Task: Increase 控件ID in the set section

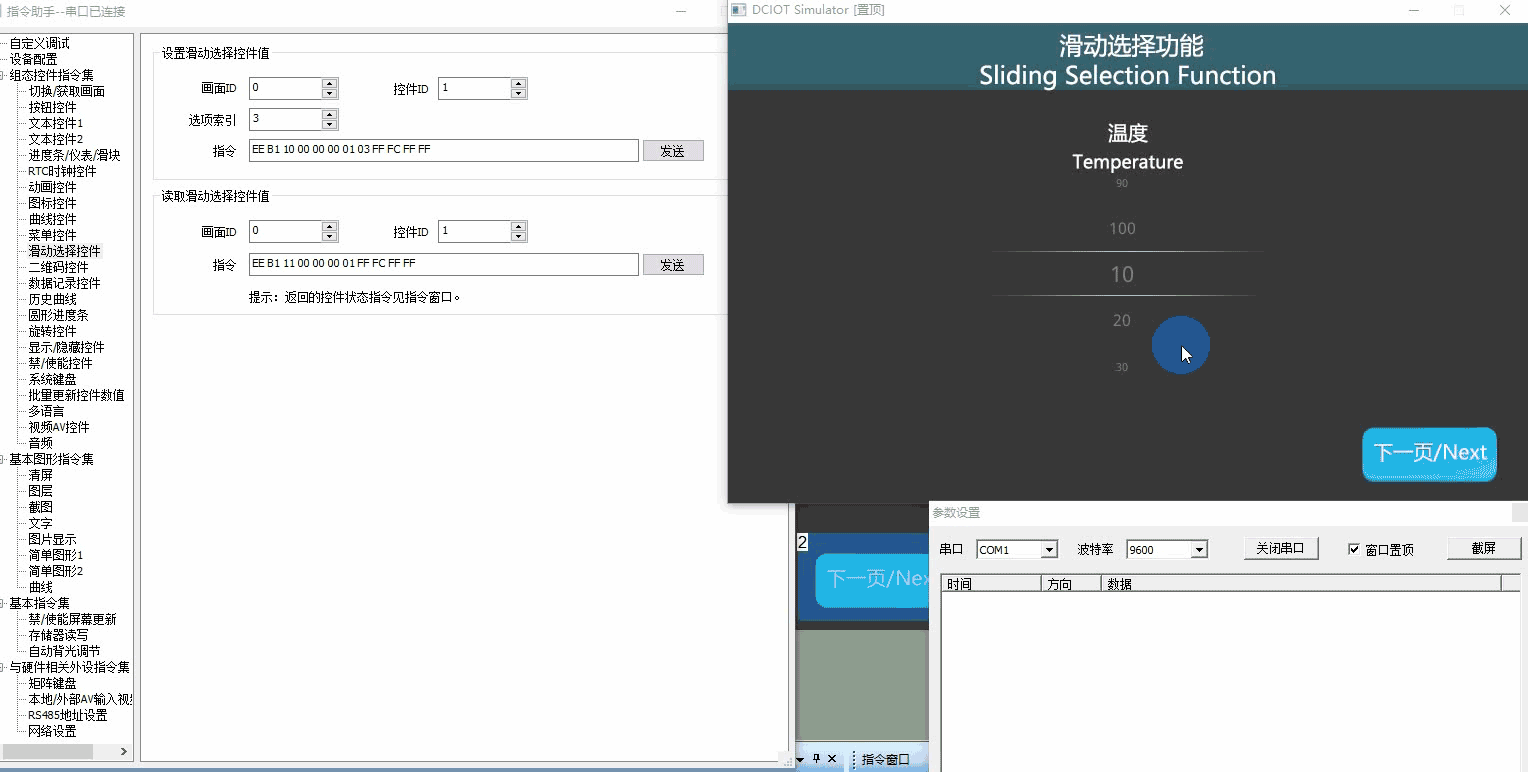Action: 518,83
